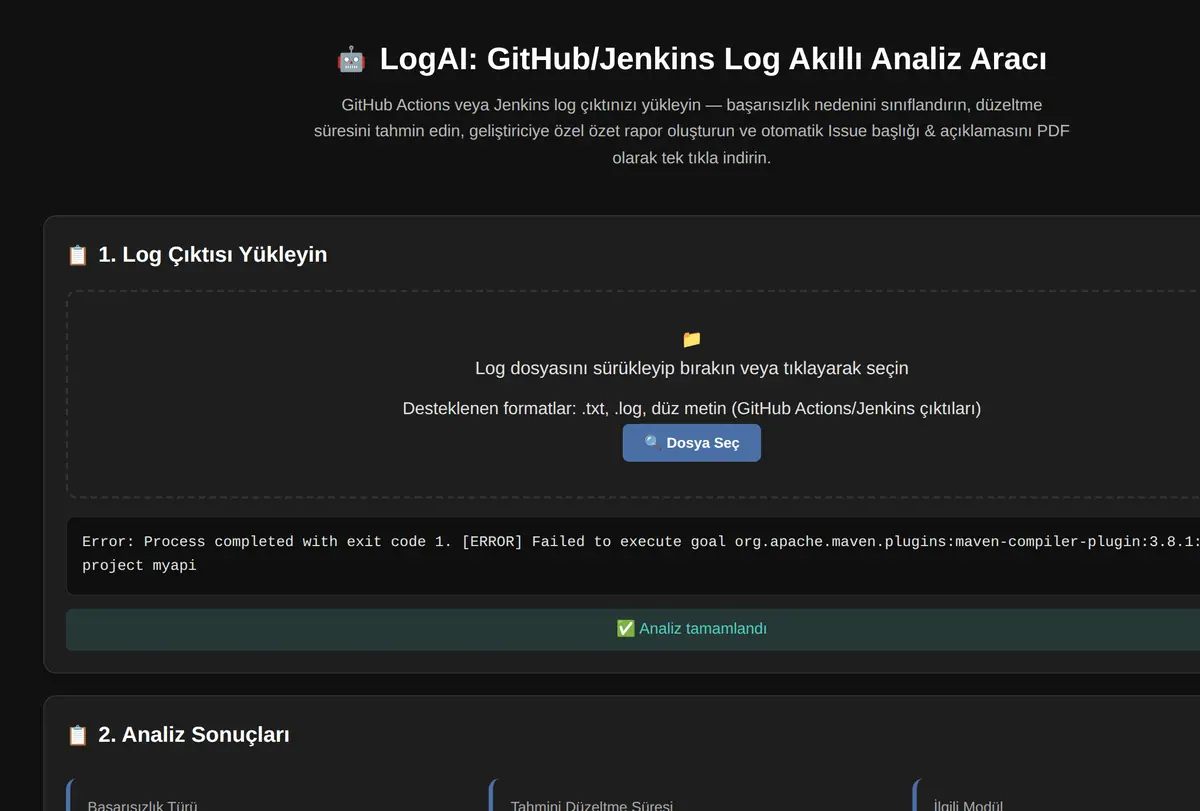Click the Dosya Seç button
Viewport: 1200px width, 811px height.
click(691, 443)
